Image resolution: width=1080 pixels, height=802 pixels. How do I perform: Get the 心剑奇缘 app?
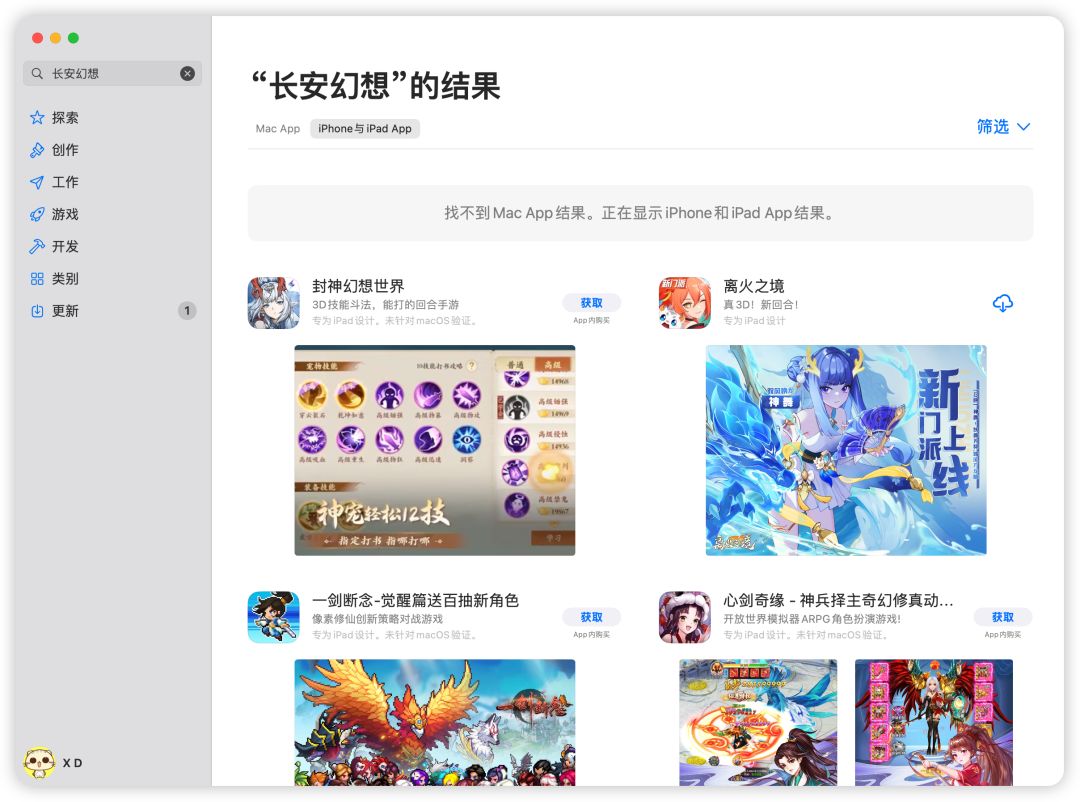point(1003,617)
